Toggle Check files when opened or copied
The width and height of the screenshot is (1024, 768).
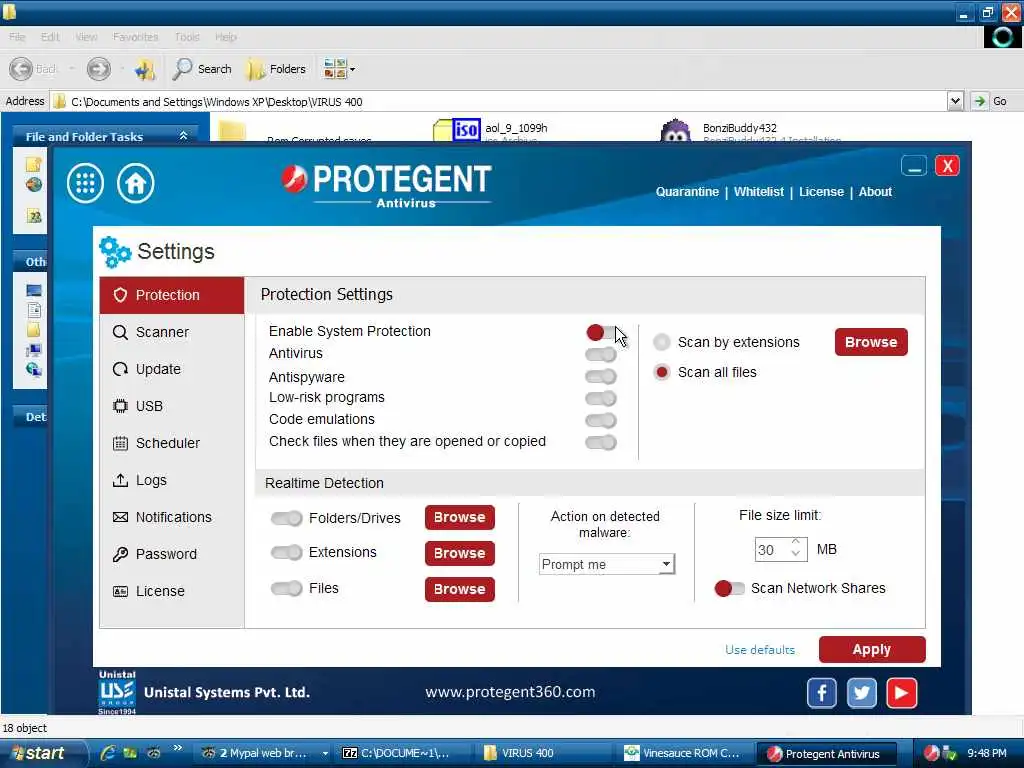[x=601, y=443]
